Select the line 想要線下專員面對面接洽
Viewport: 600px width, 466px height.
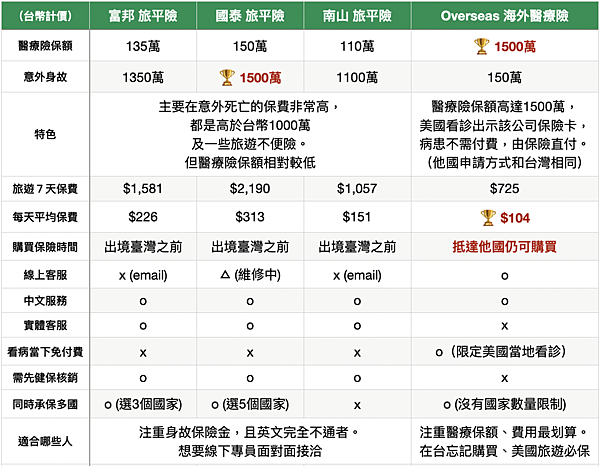(x=250, y=451)
